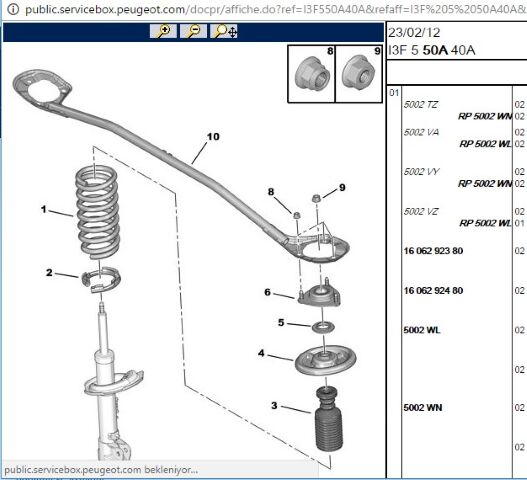Screen dimensions: 527x480
Task: Select the zoom and pan tool icon
Action: (224, 31)
